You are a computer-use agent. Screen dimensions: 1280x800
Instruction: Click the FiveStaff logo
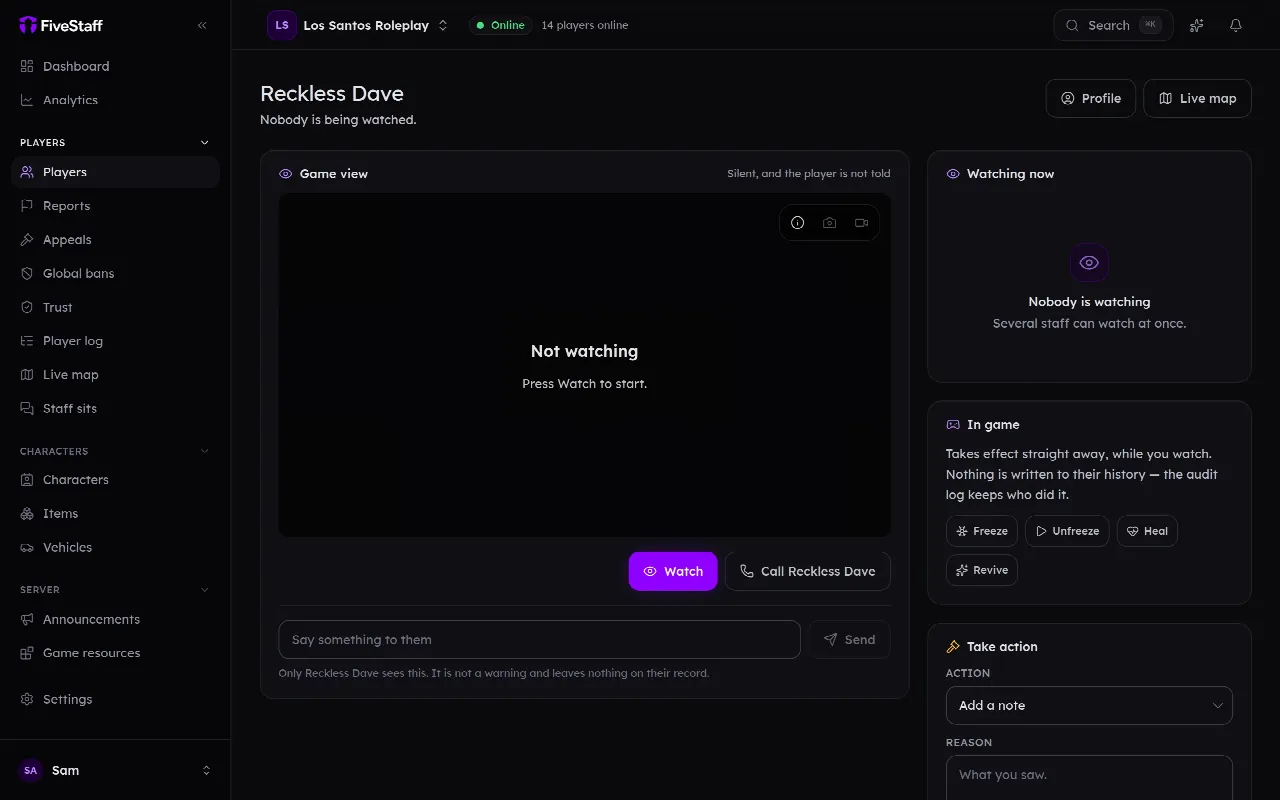click(x=61, y=25)
